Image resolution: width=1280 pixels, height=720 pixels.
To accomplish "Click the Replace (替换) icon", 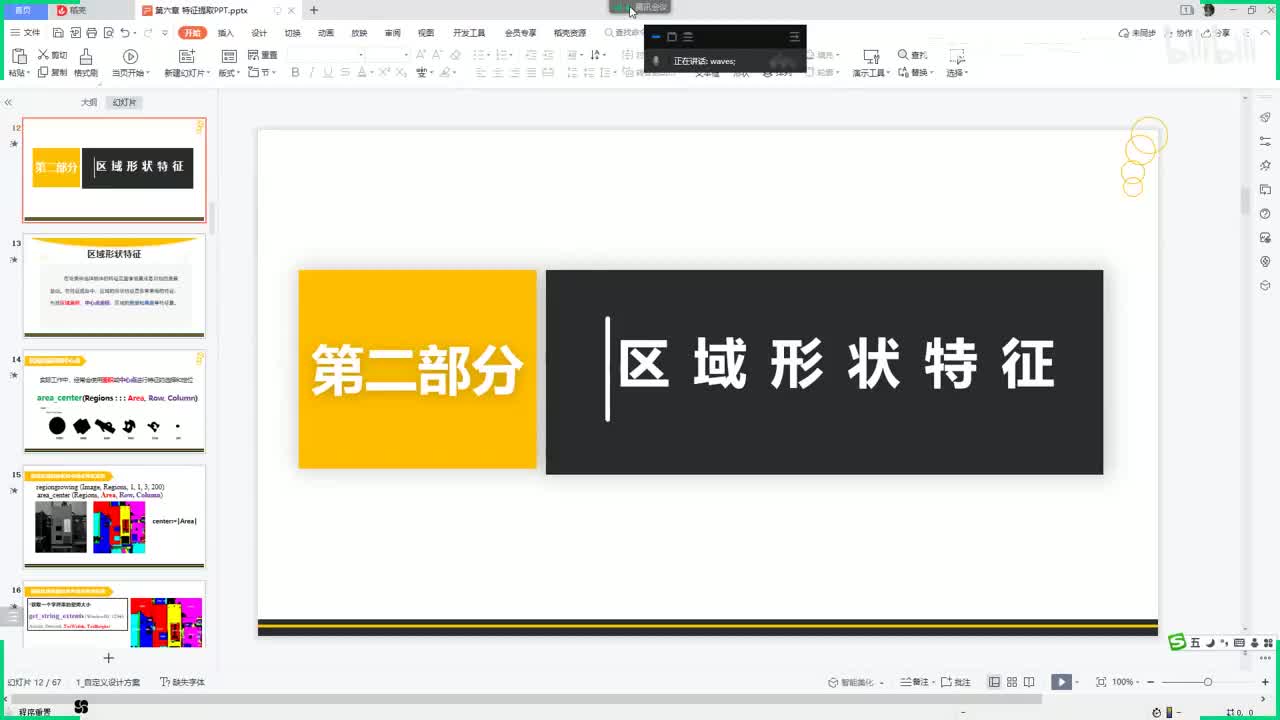I will tap(904, 72).
